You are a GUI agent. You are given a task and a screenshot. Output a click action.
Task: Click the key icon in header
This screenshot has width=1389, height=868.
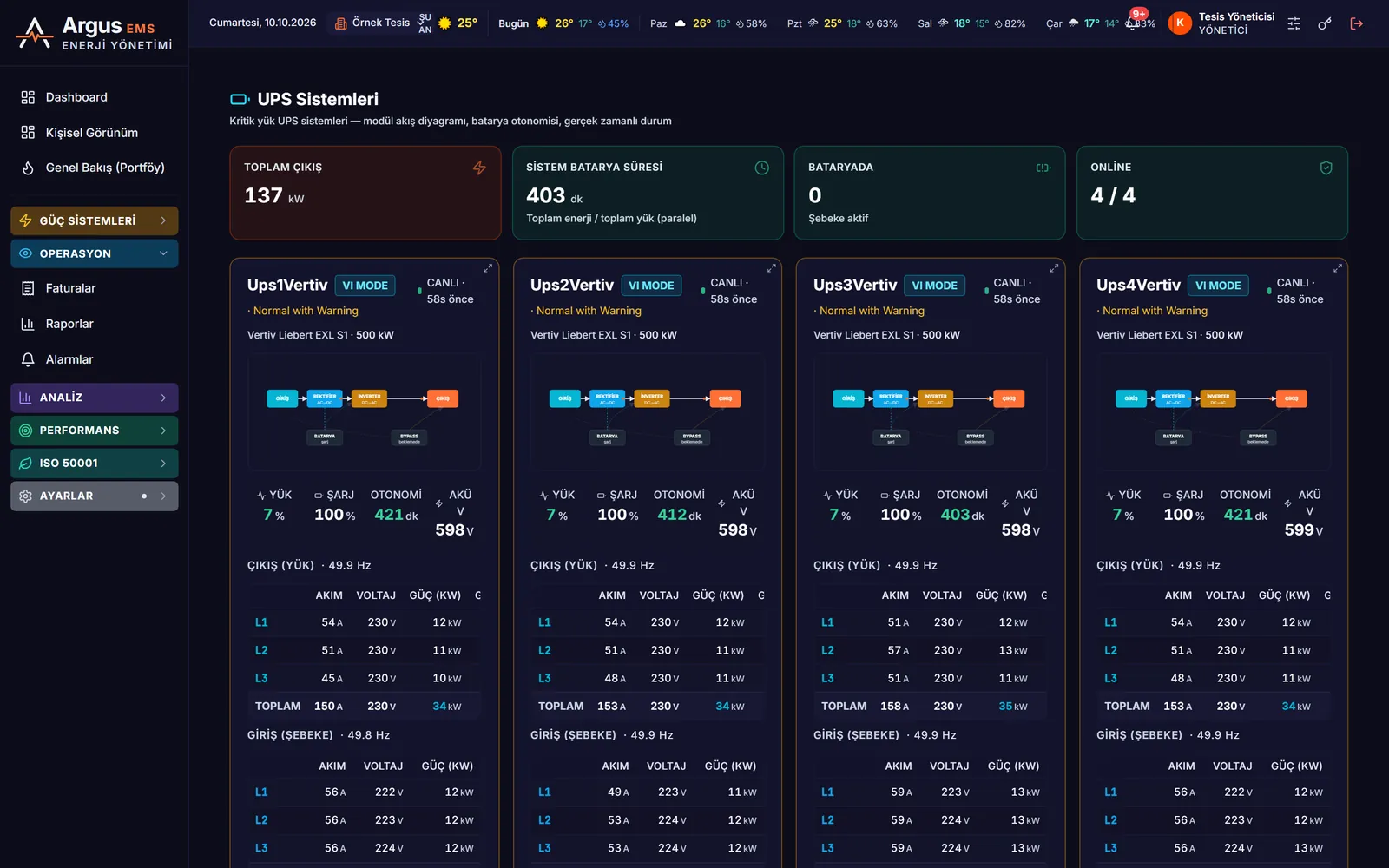[1325, 23]
